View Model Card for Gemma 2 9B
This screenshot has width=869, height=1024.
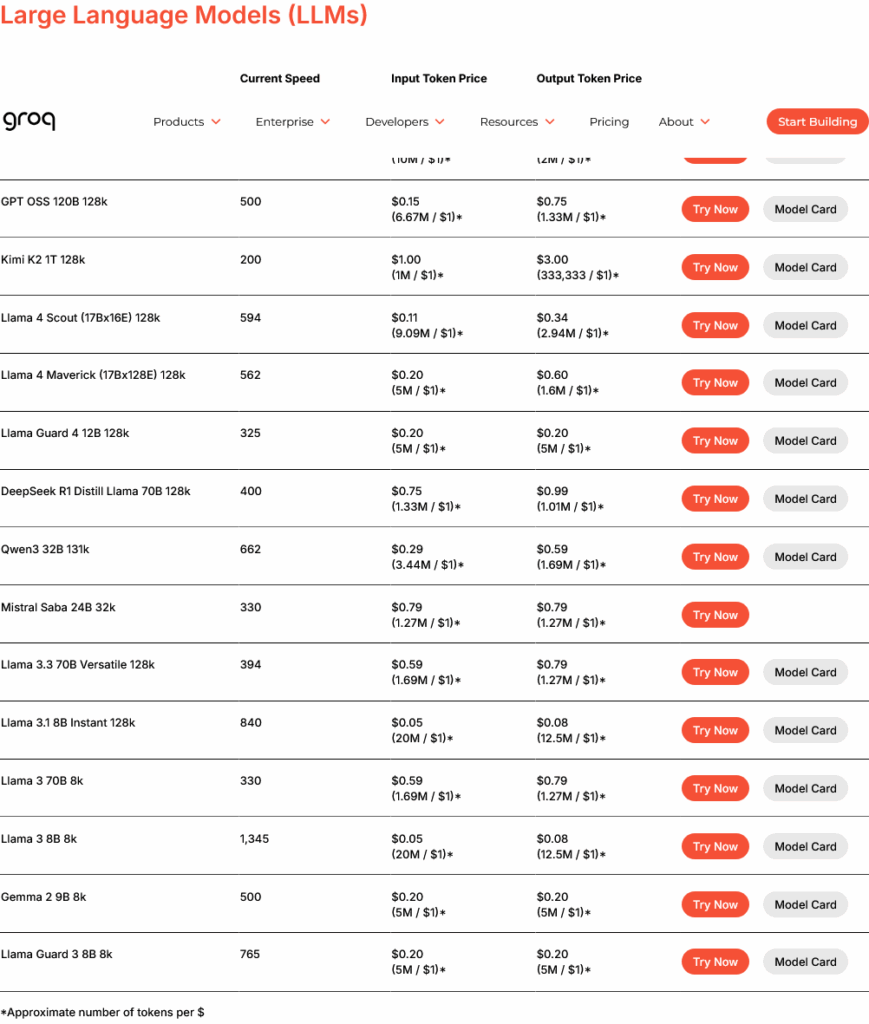(805, 905)
